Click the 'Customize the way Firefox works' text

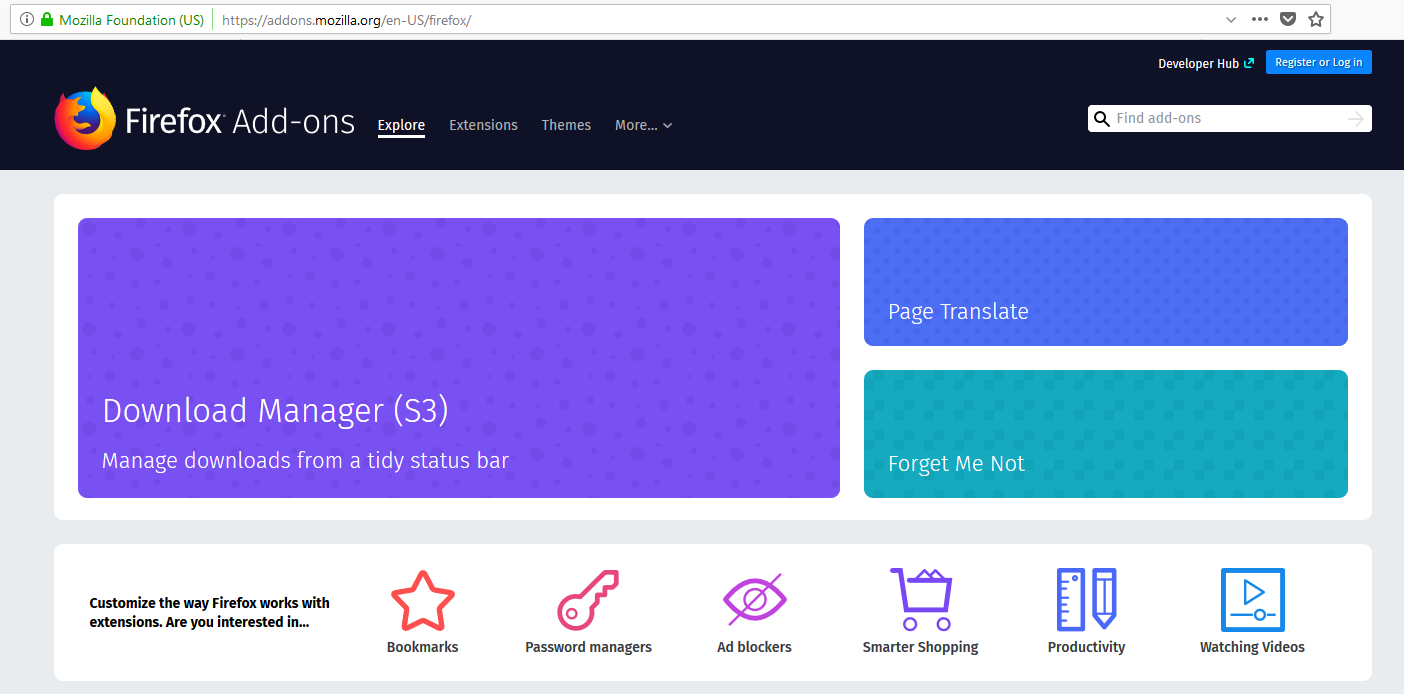point(209,612)
